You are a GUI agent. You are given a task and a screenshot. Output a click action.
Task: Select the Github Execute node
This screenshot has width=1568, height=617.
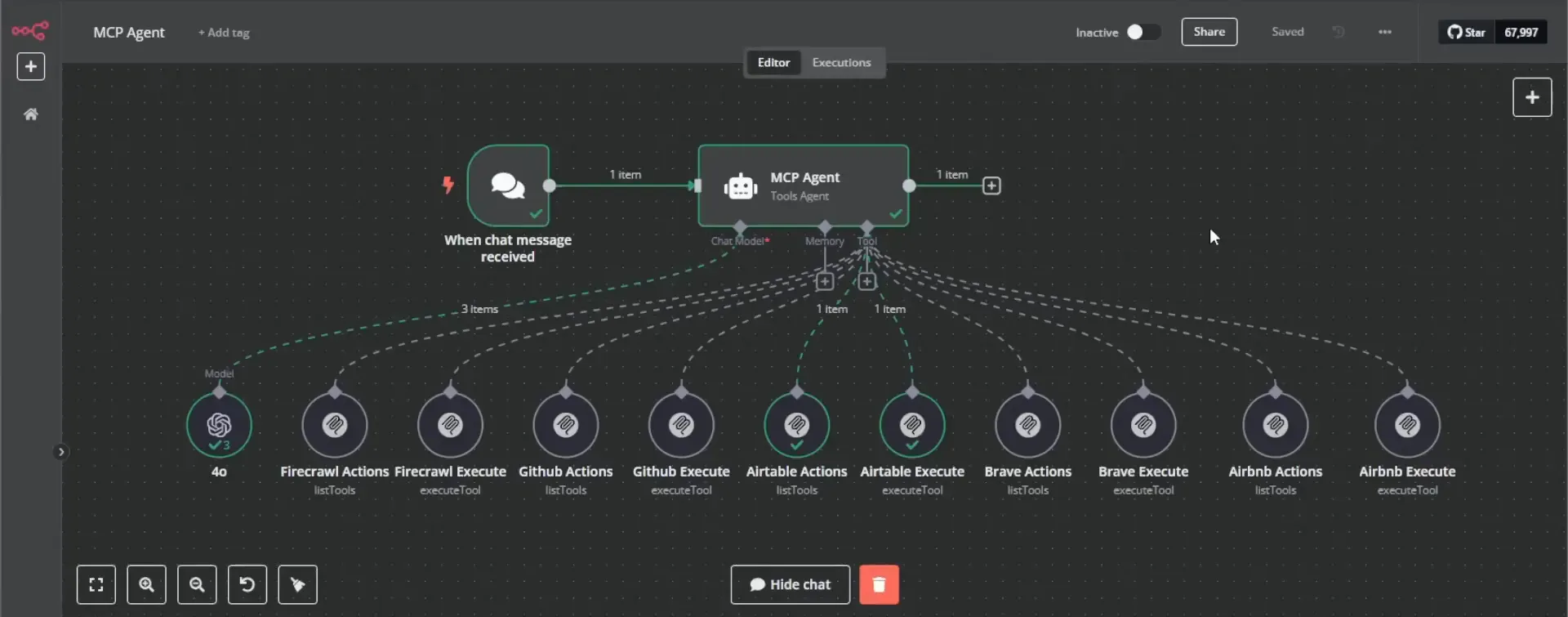(x=681, y=425)
